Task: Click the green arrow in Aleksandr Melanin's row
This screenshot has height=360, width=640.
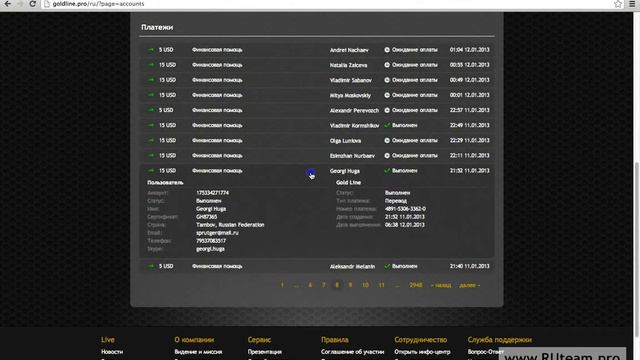Action: (151, 266)
